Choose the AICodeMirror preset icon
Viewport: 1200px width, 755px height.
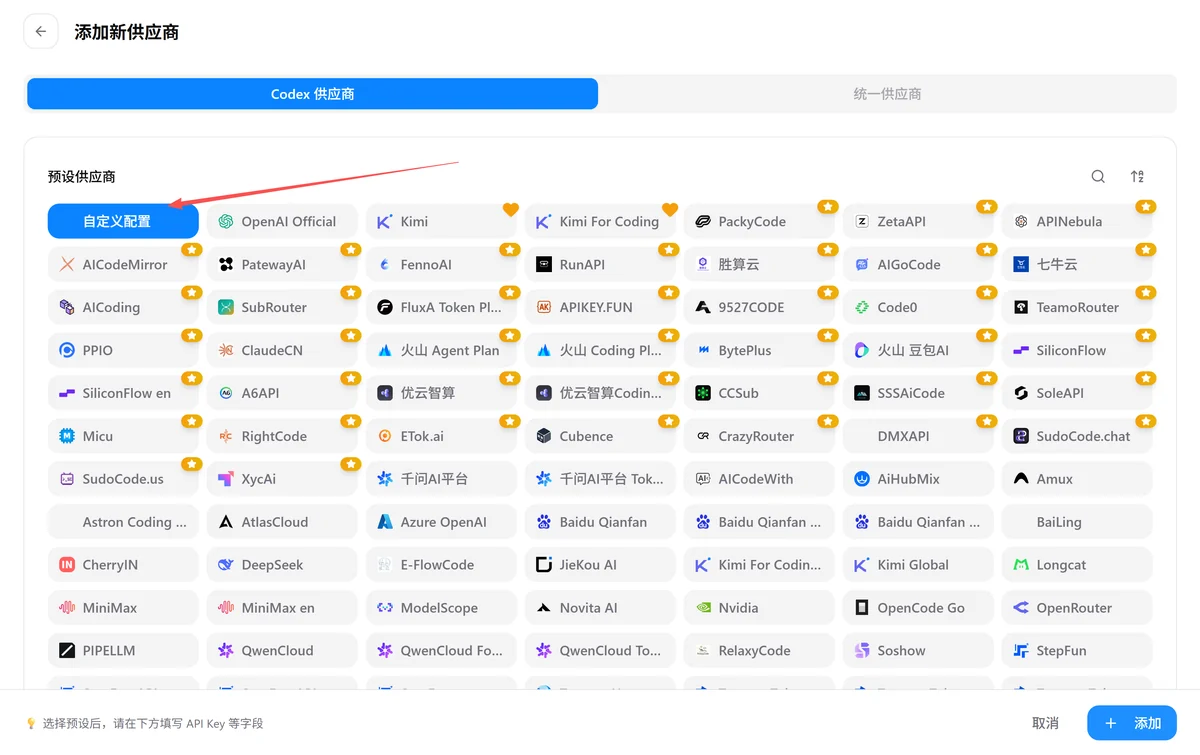[67, 265]
